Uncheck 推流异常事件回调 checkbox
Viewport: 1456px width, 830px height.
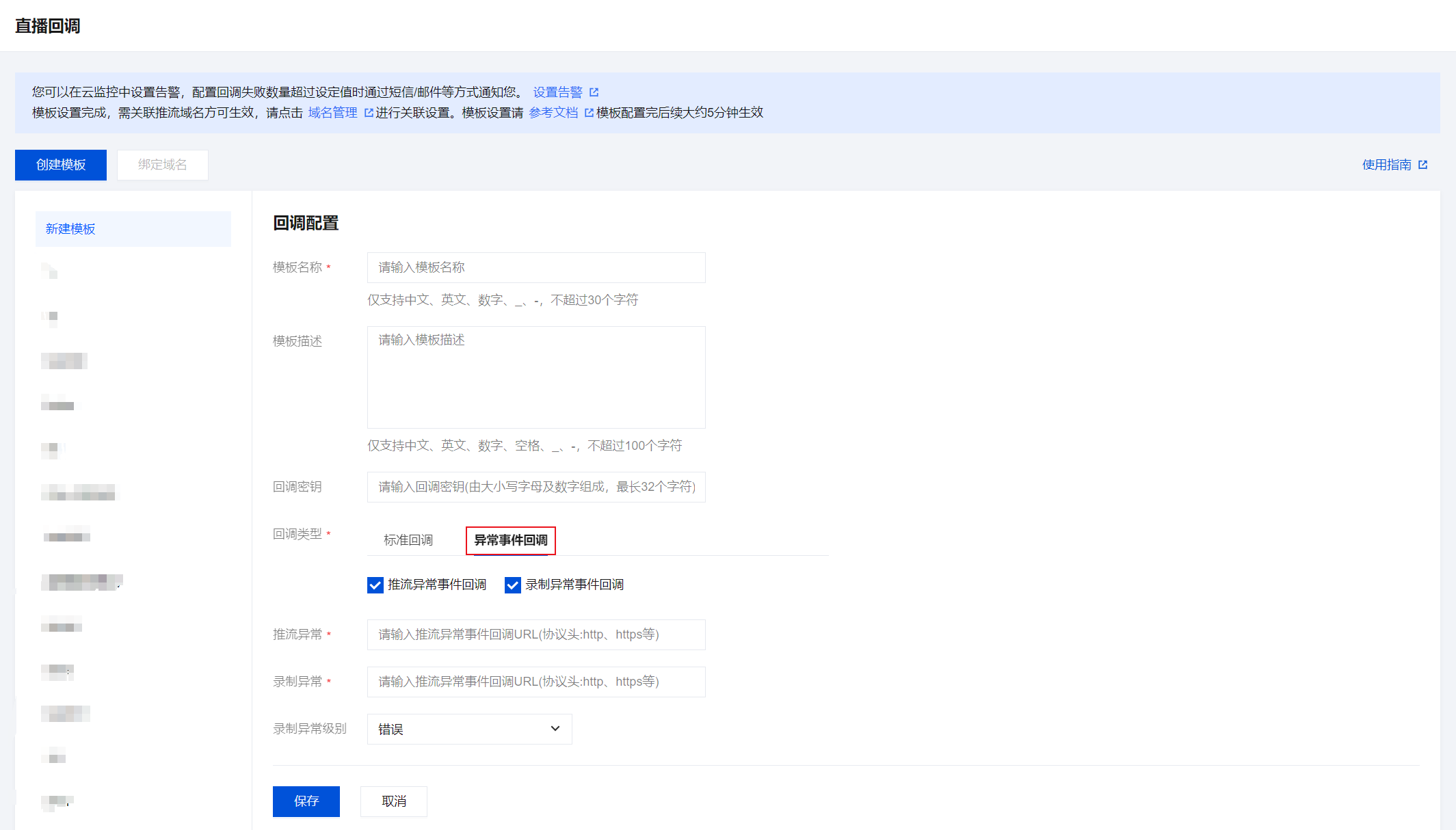[x=375, y=585]
